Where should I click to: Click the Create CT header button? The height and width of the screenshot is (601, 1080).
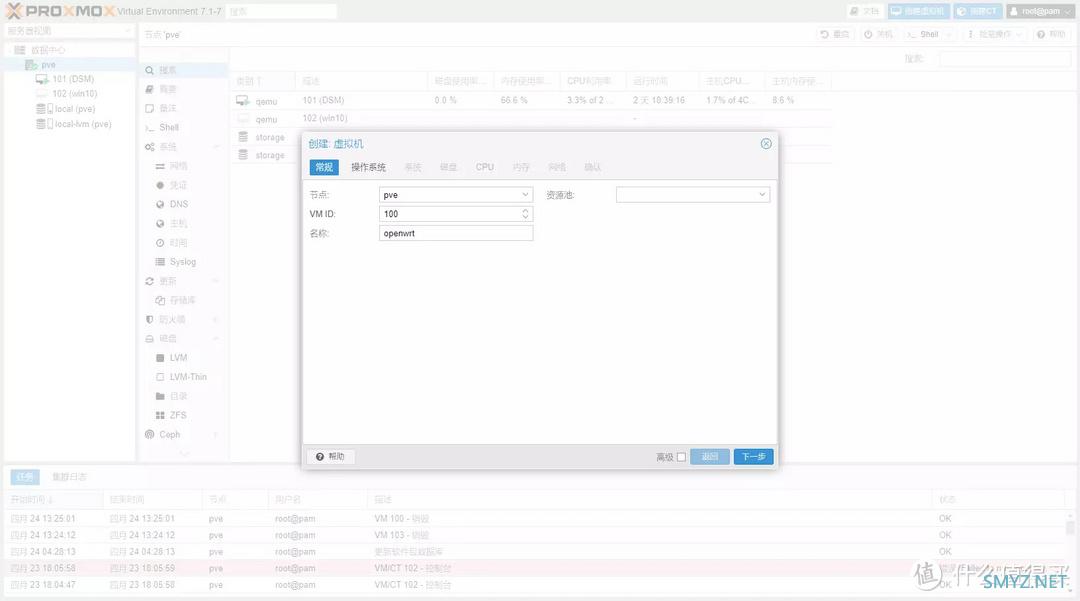point(977,12)
